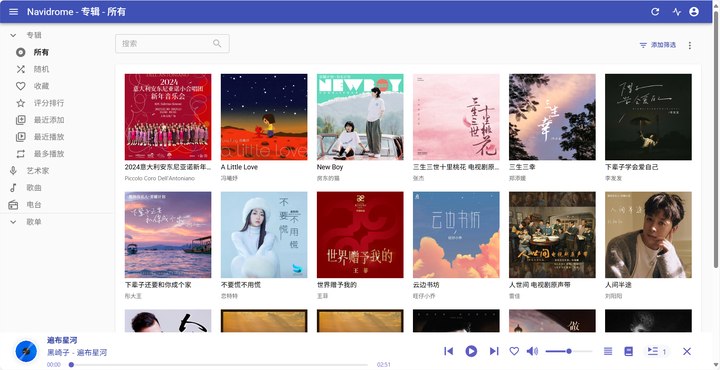
Task: Open the activity panel icon
Action: (x=676, y=12)
